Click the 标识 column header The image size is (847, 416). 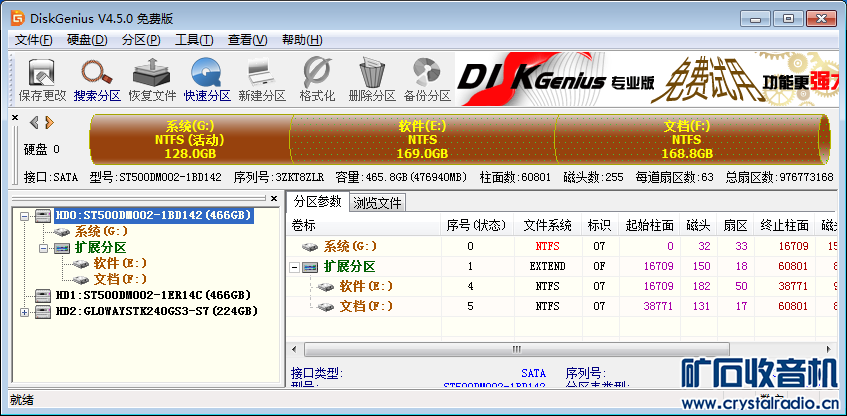click(x=600, y=225)
